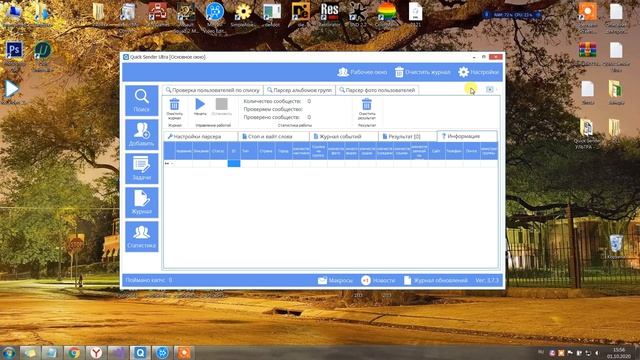Click the Тип column header

pyautogui.click(x=249, y=151)
